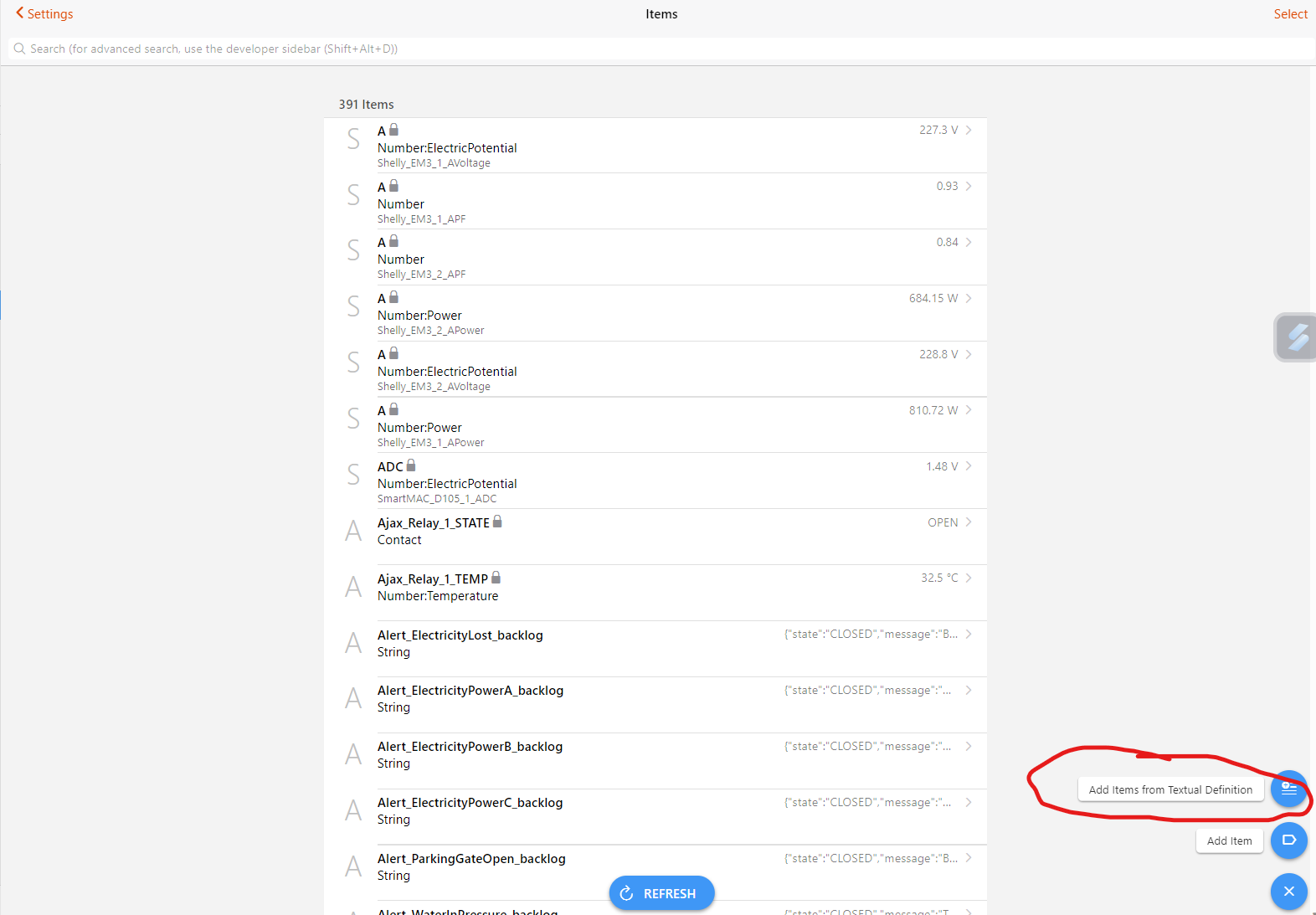Open the developer sidebar handle icon
The height and width of the screenshot is (915, 1316).
(x=1297, y=337)
